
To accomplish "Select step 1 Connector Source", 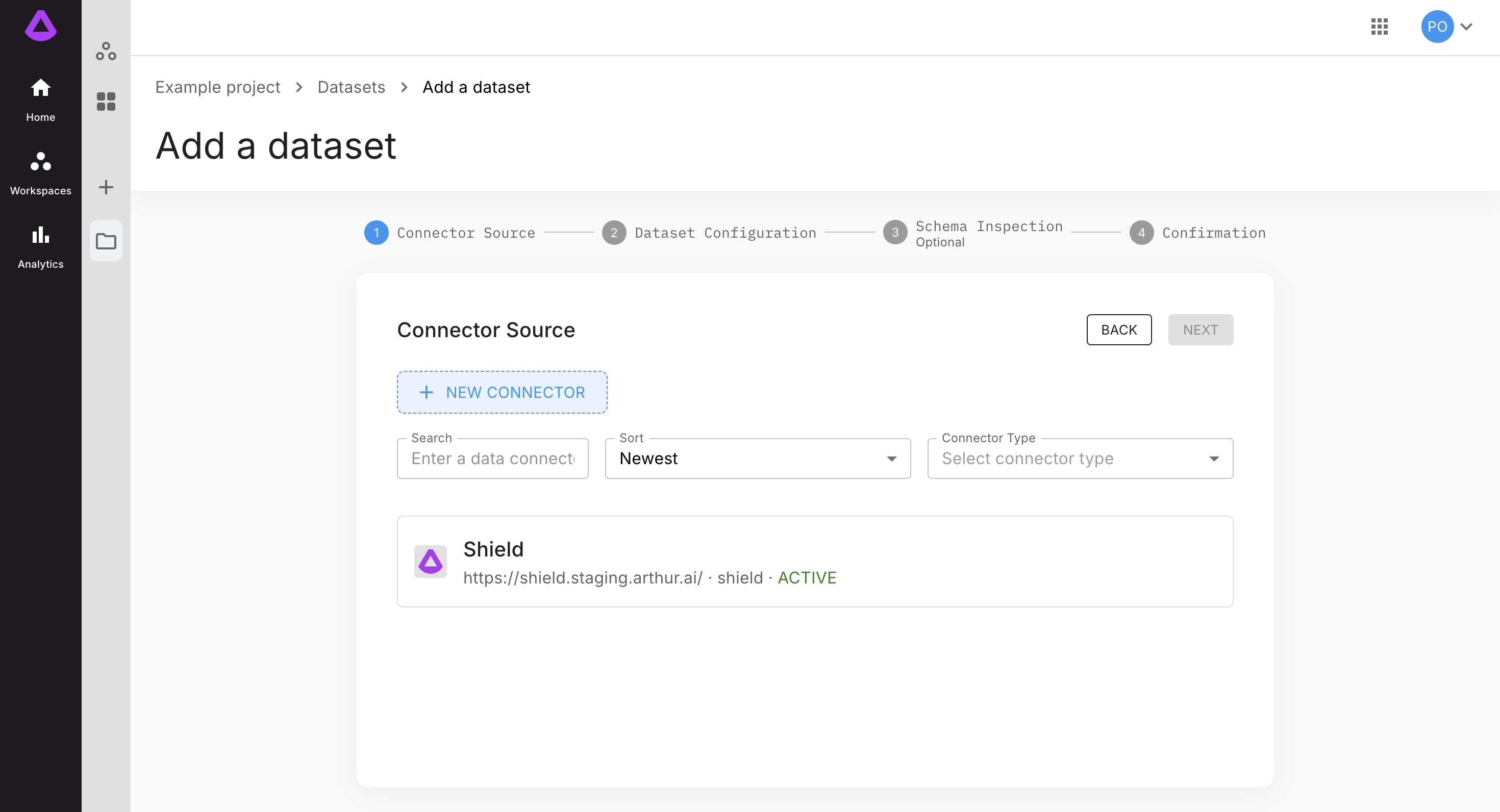I will coord(449,233).
